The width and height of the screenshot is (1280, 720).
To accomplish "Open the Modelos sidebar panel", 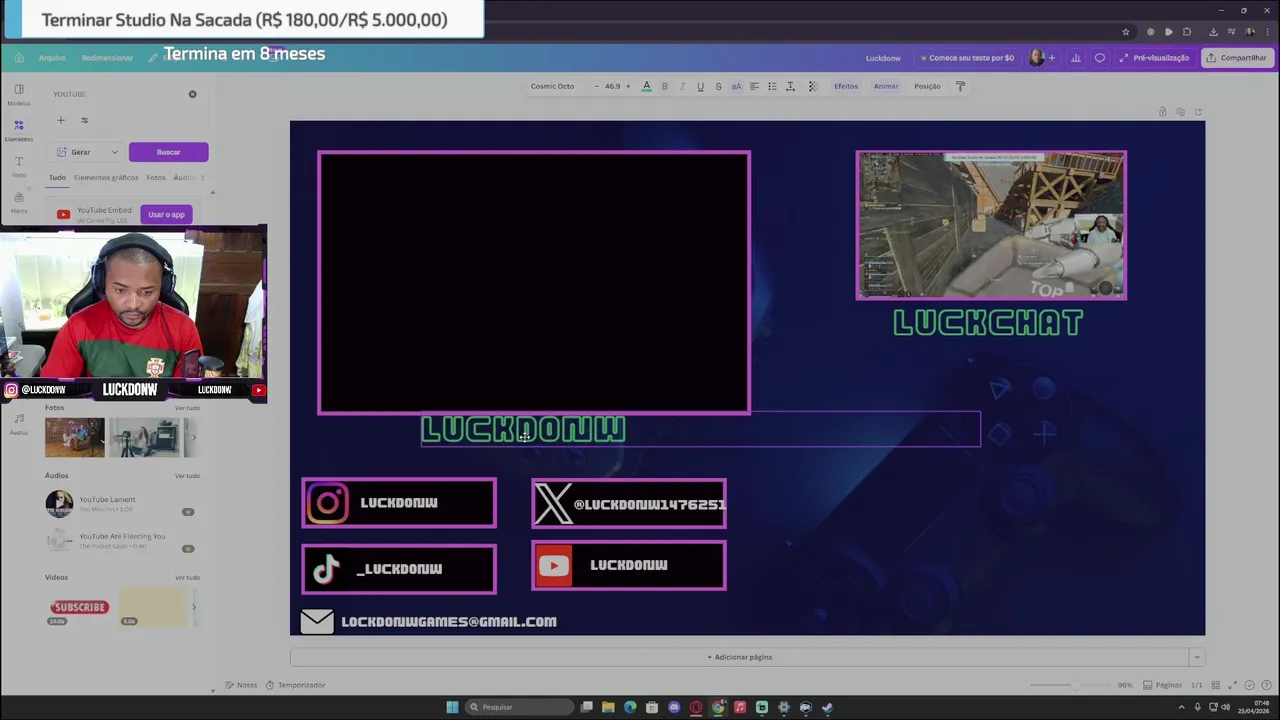I will pyautogui.click(x=19, y=94).
